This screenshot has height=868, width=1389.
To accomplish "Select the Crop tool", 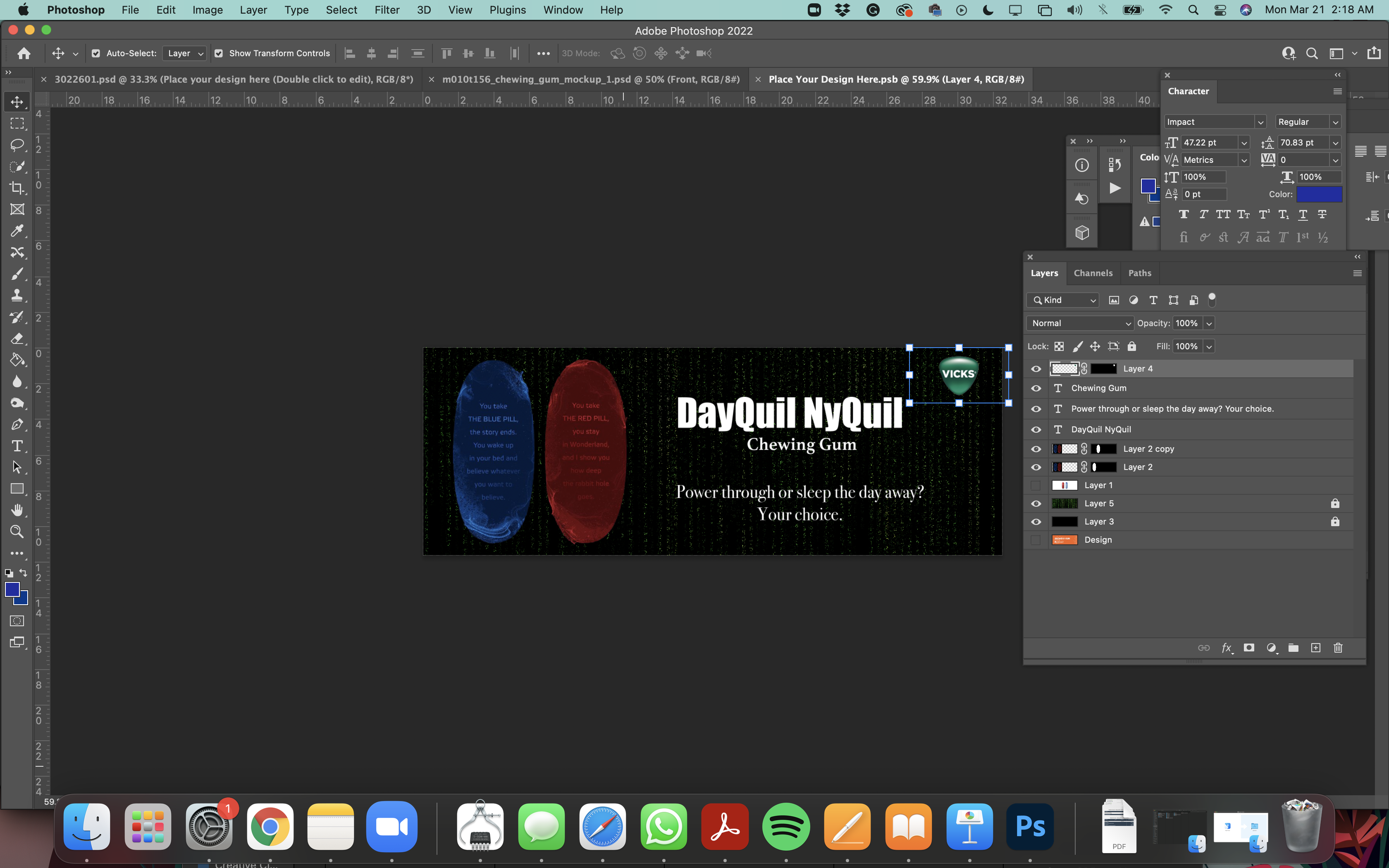I will (17, 188).
